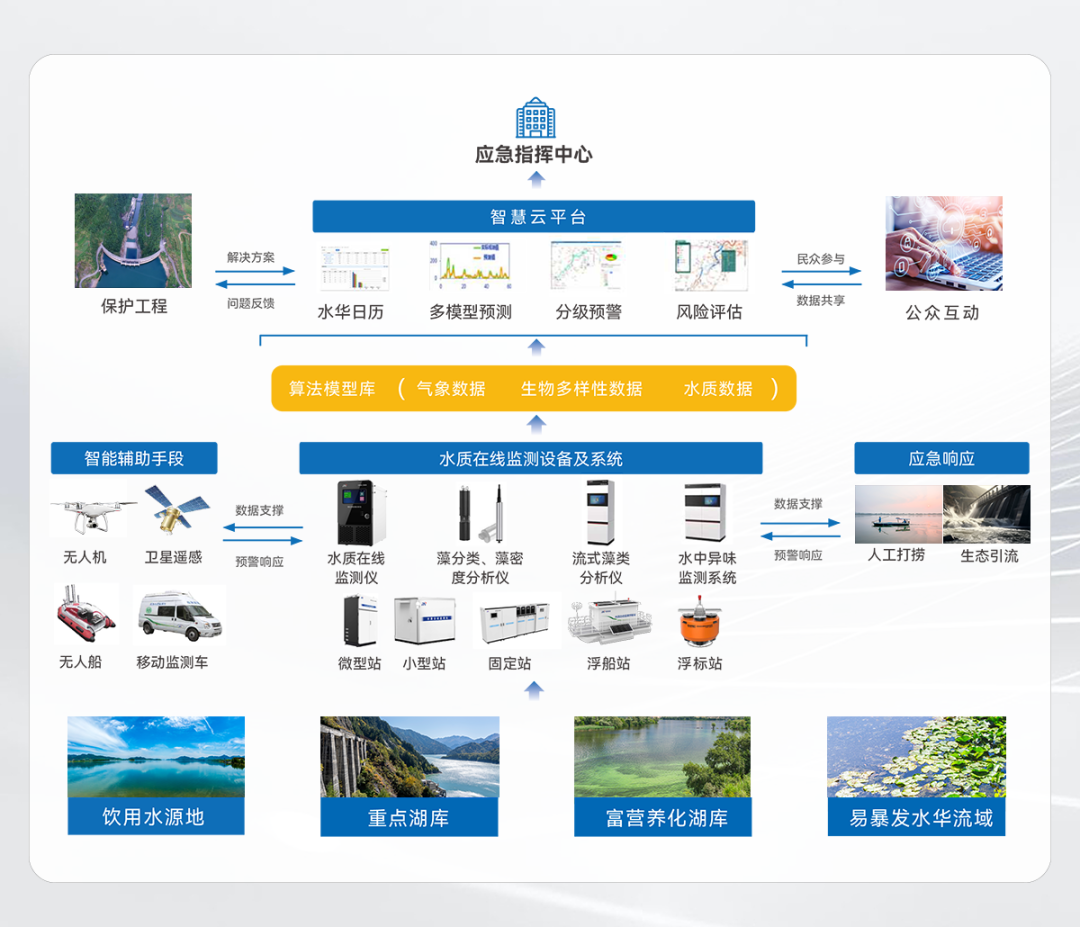Select the floating boat station (浮船站) icon
Image resolution: width=1080 pixels, height=927 pixels.
(608, 621)
